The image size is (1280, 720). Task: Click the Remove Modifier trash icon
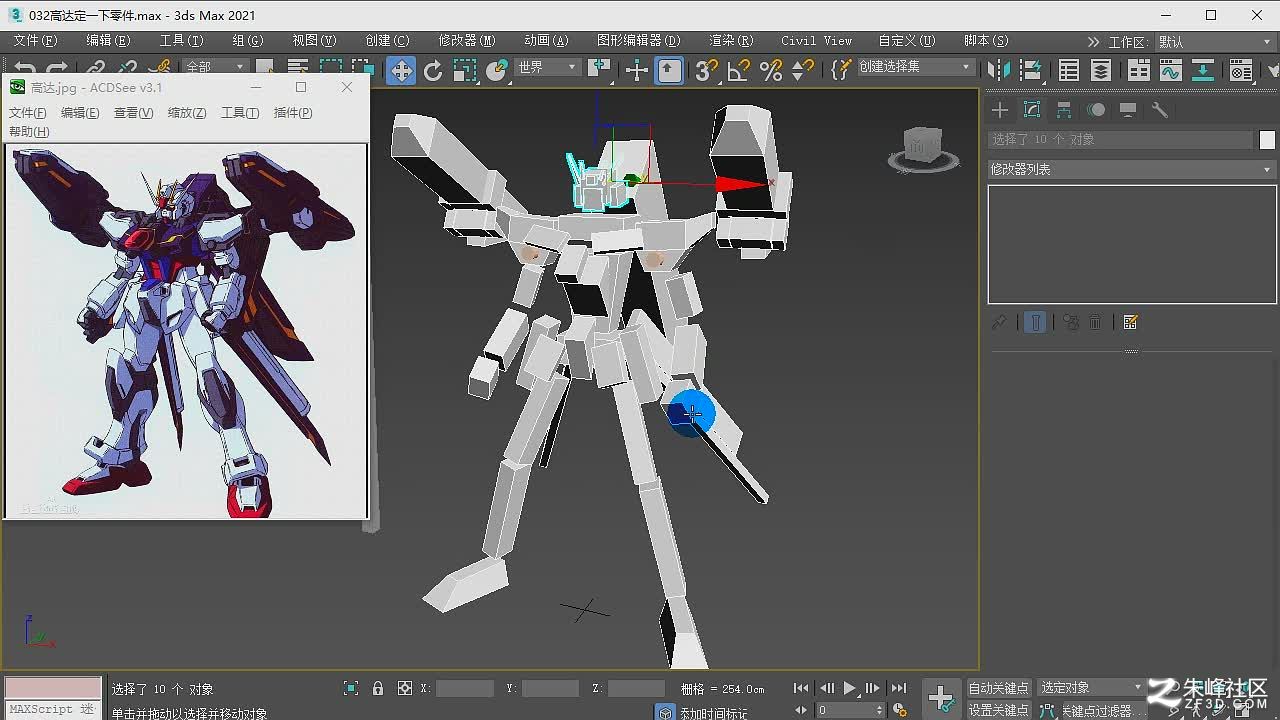point(1096,322)
